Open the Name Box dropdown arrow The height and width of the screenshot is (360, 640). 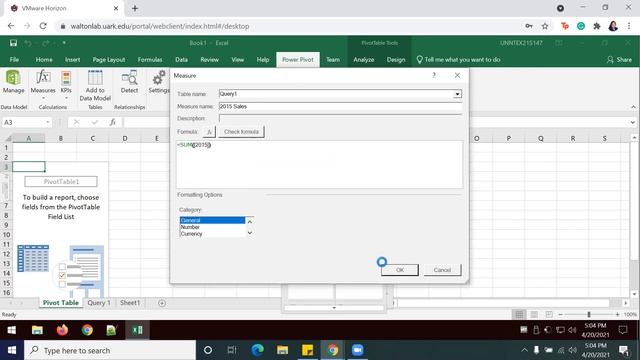coord(47,122)
